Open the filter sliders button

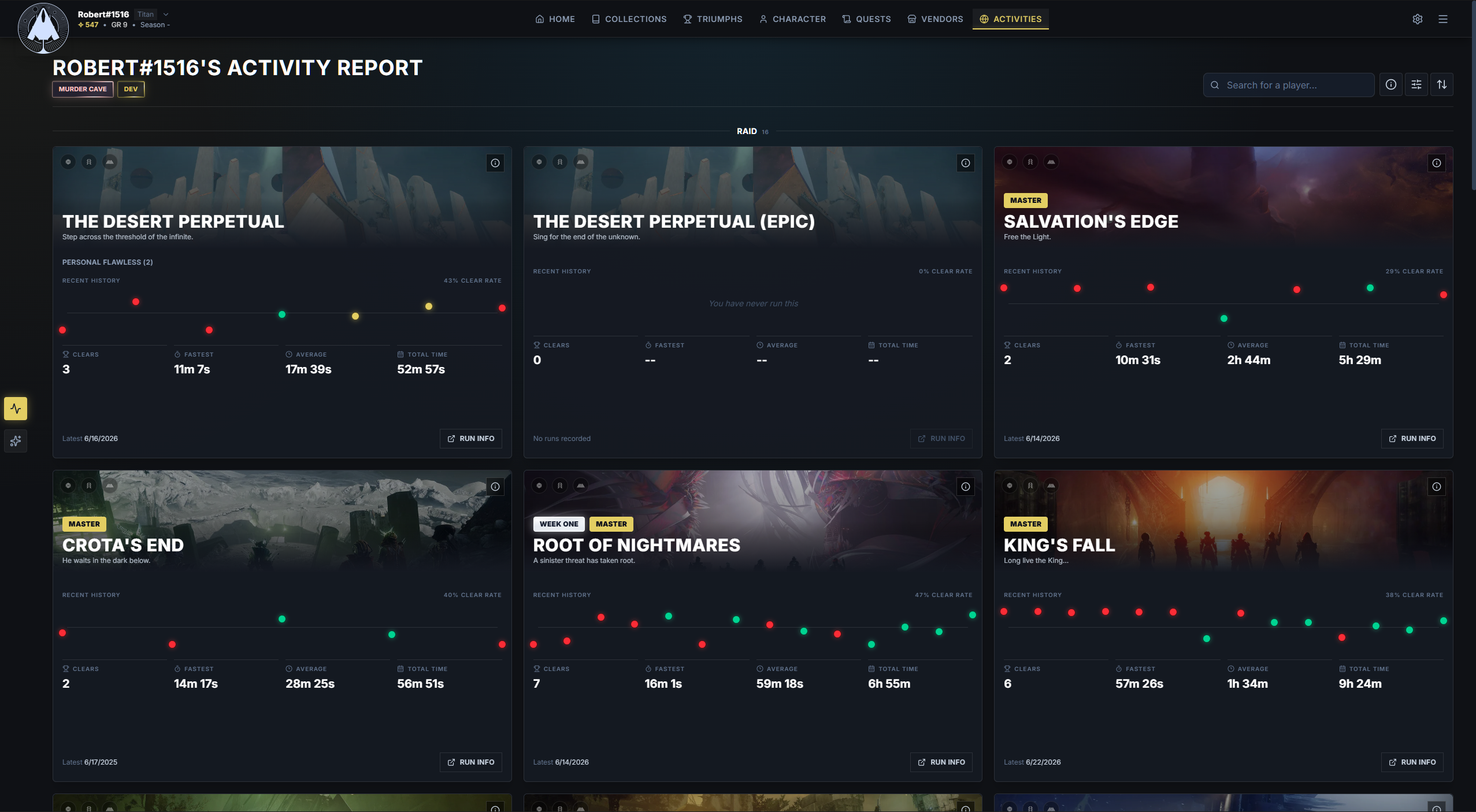coord(1416,85)
